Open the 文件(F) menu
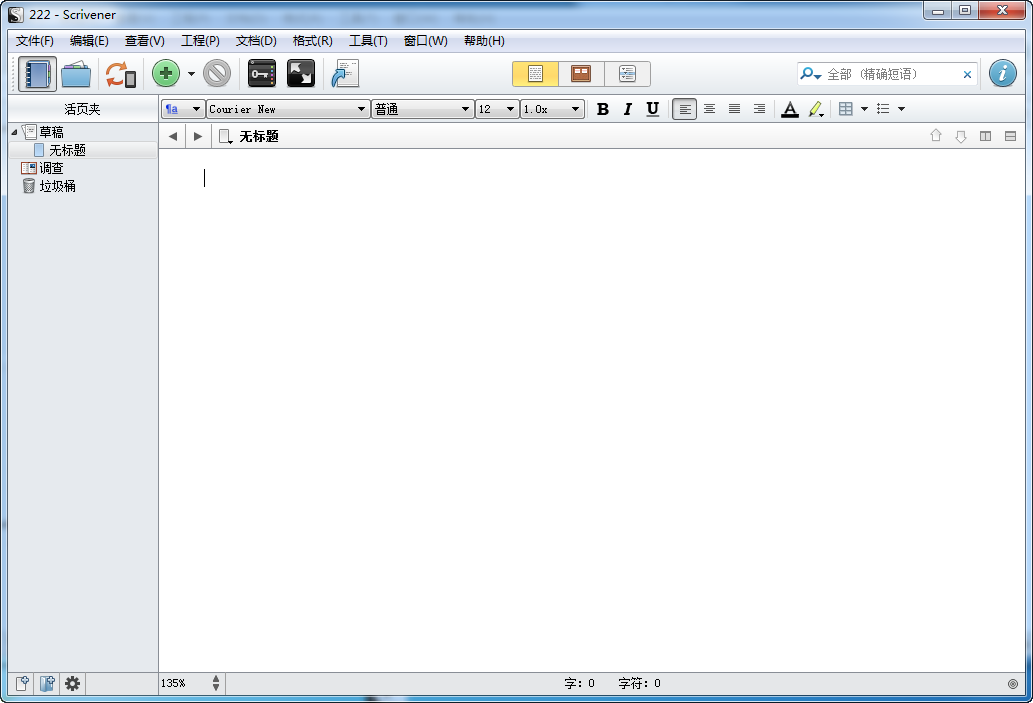 tap(35, 41)
